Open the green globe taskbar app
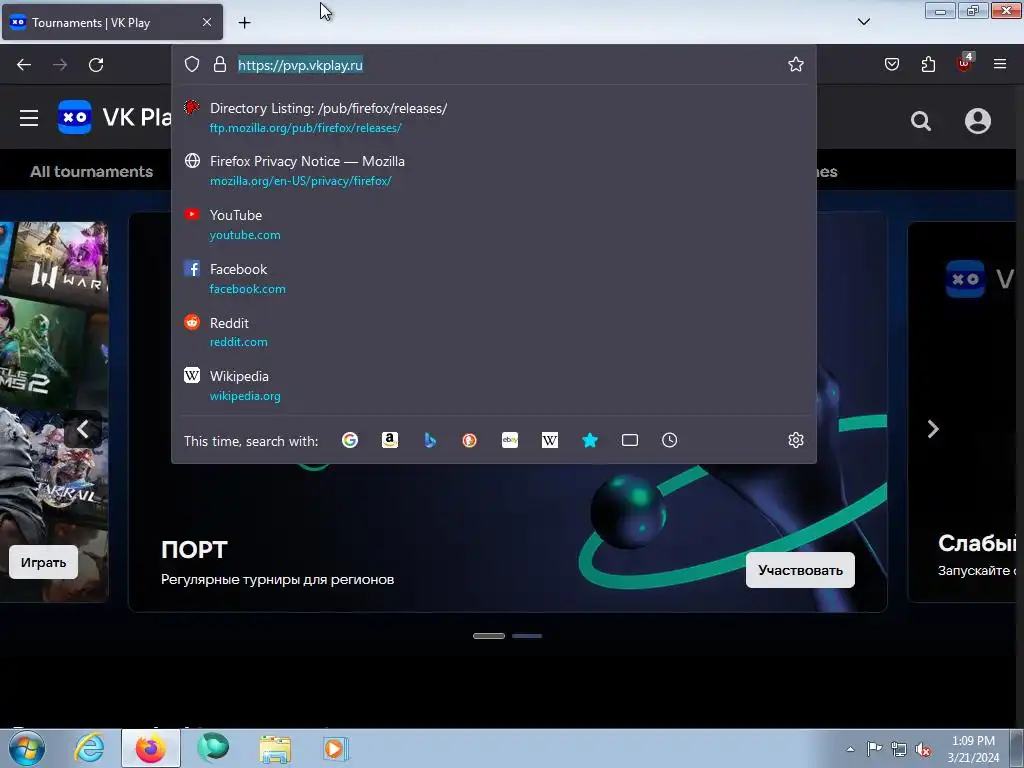Image resolution: width=1024 pixels, height=768 pixels. point(213,748)
